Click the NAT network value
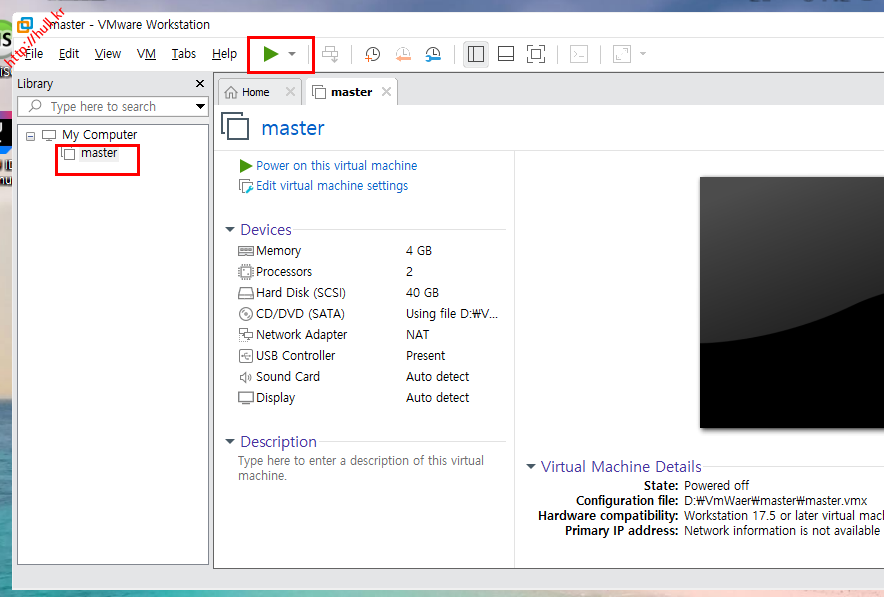Image resolution: width=884 pixels, height=597 pixels. click(x=418, y=335)
